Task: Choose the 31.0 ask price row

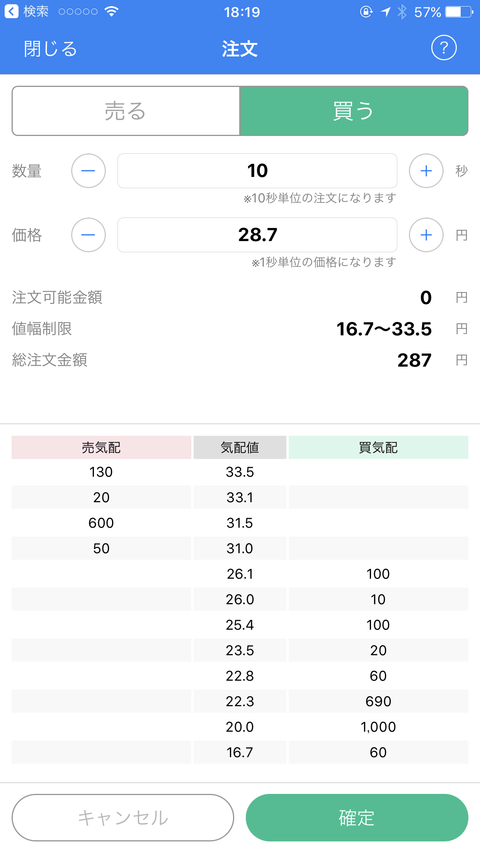Action: click(x=240, y=548)
